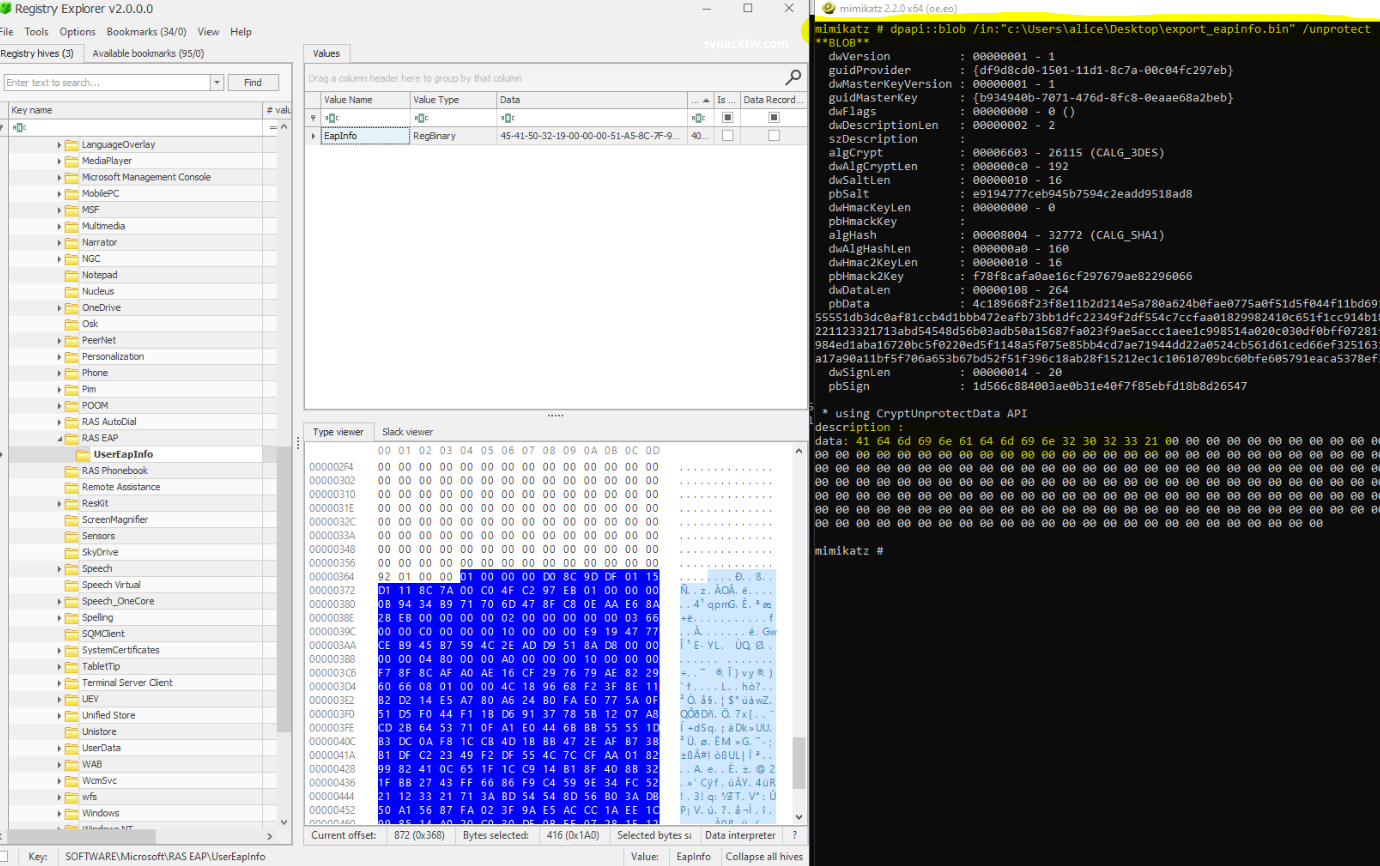The height and width of the screenshot is (866, 1380).
Task: Expand the Microsoft Management Console key
Action: click(x=59, y=177)
